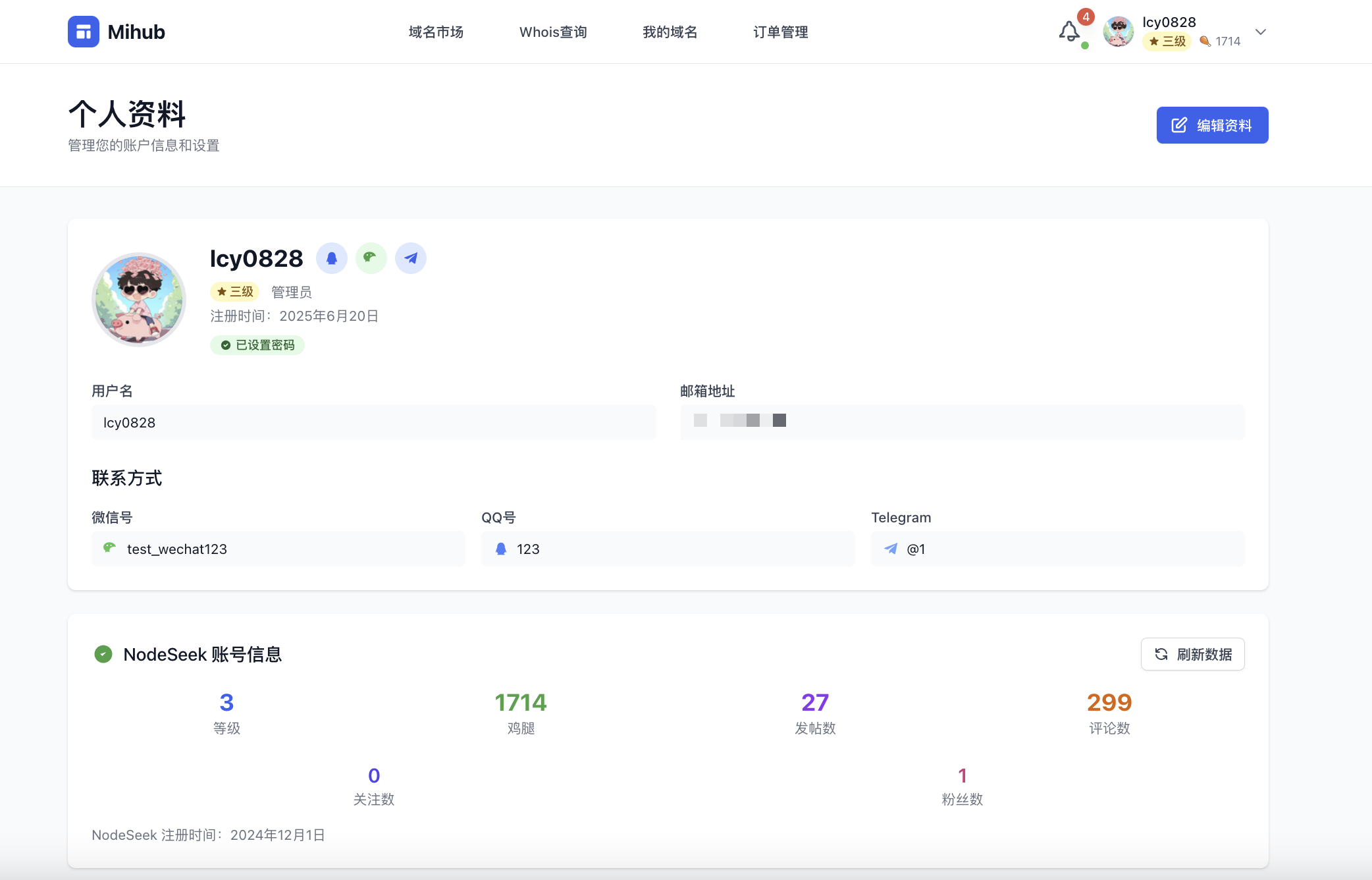
Task: Click the 微信号 field with test_wechat123
Action: point(278,549)
